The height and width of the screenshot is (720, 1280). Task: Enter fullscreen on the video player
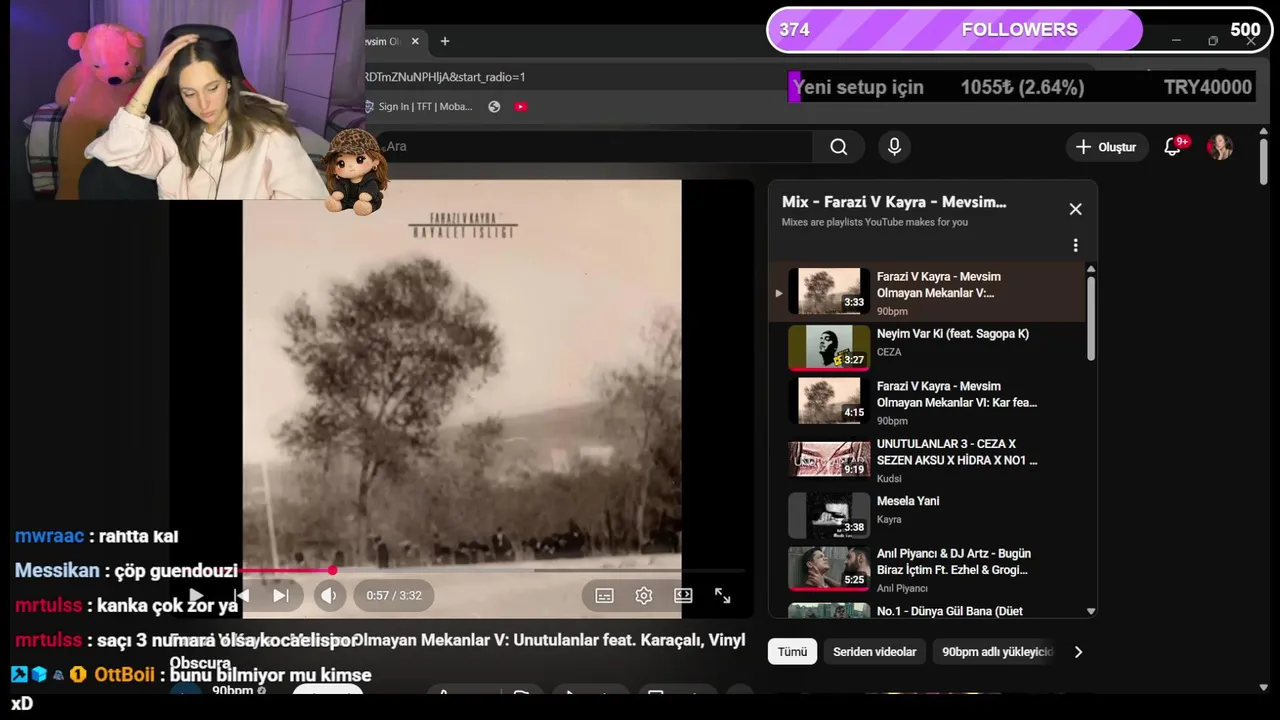click(723, 596)
